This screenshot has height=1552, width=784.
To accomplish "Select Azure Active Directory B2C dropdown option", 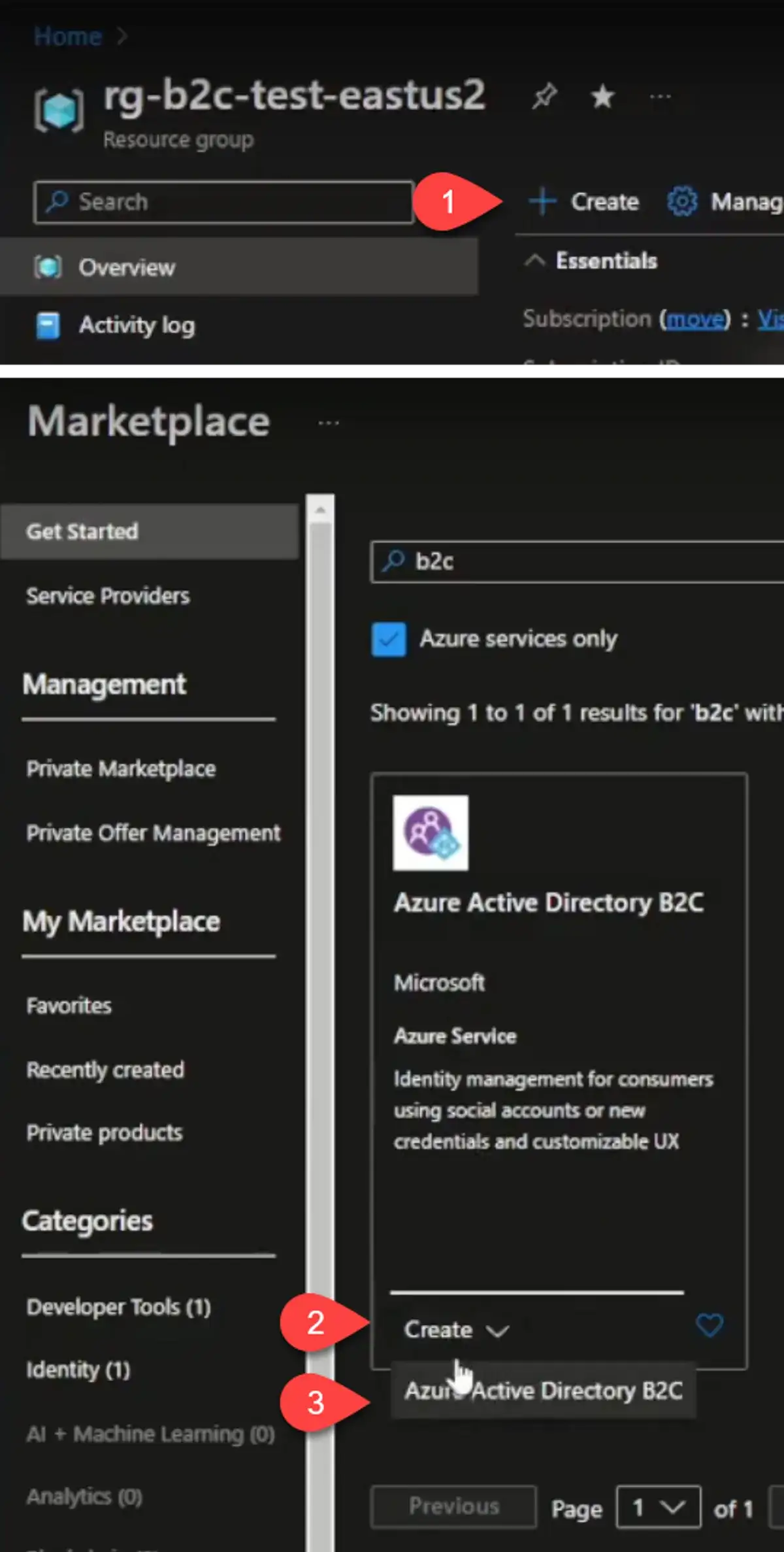I will coord(544,1391).
